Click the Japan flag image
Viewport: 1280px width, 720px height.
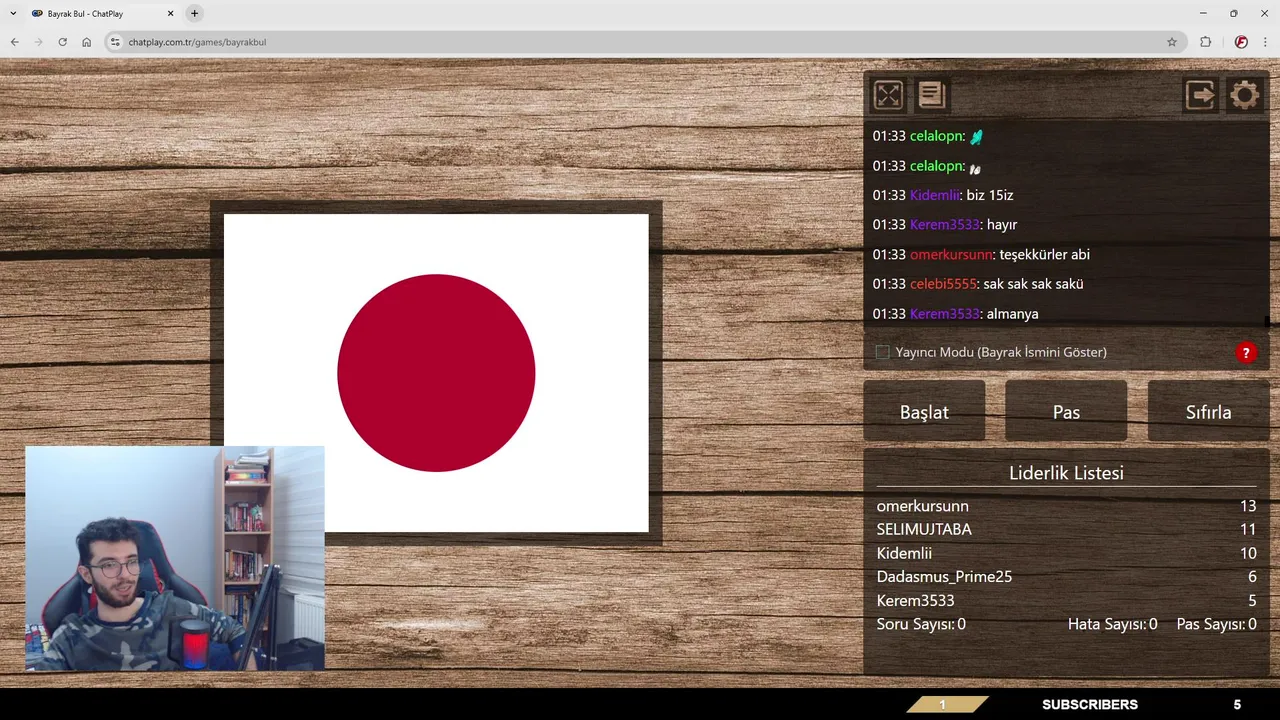[x=436, y=373]
